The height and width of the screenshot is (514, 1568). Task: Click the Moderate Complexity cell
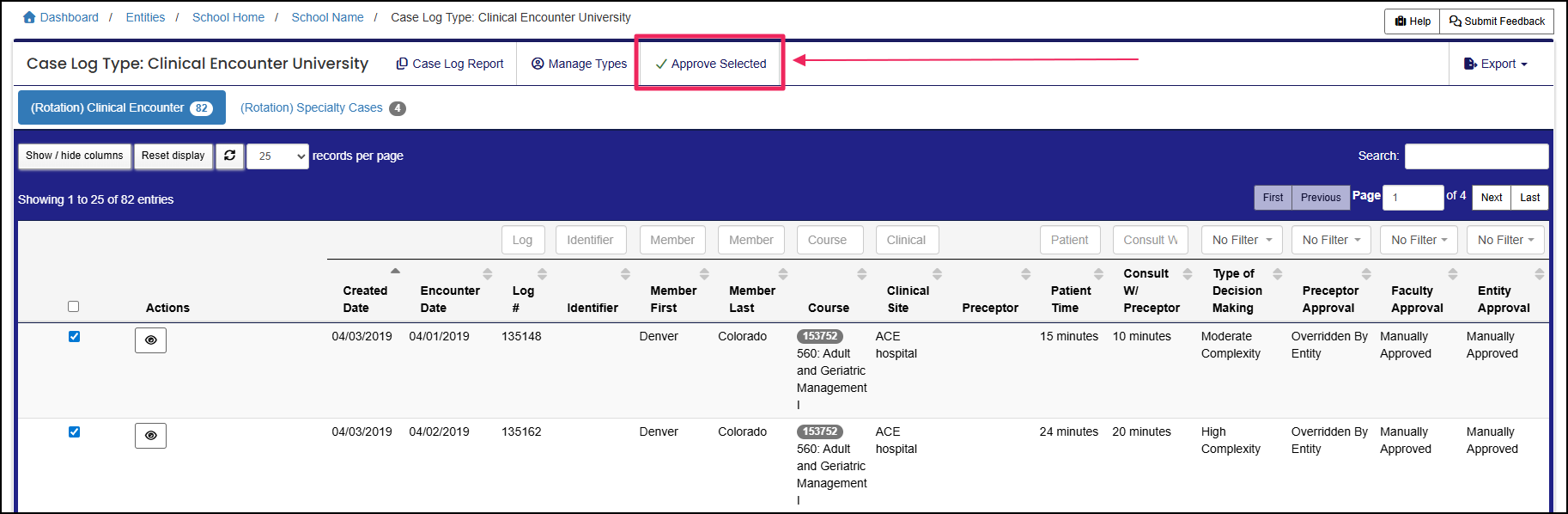pyautogui.click(x=1231, y=345)
